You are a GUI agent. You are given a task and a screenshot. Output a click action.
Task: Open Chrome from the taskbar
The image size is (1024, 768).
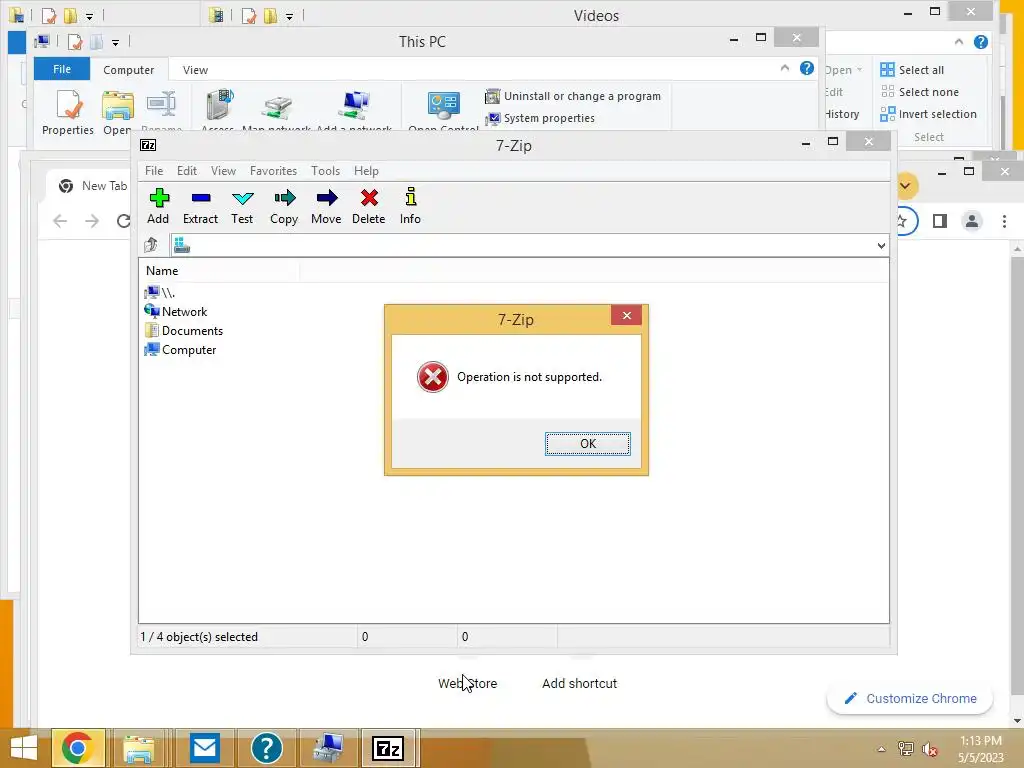[x=78, y=748]
